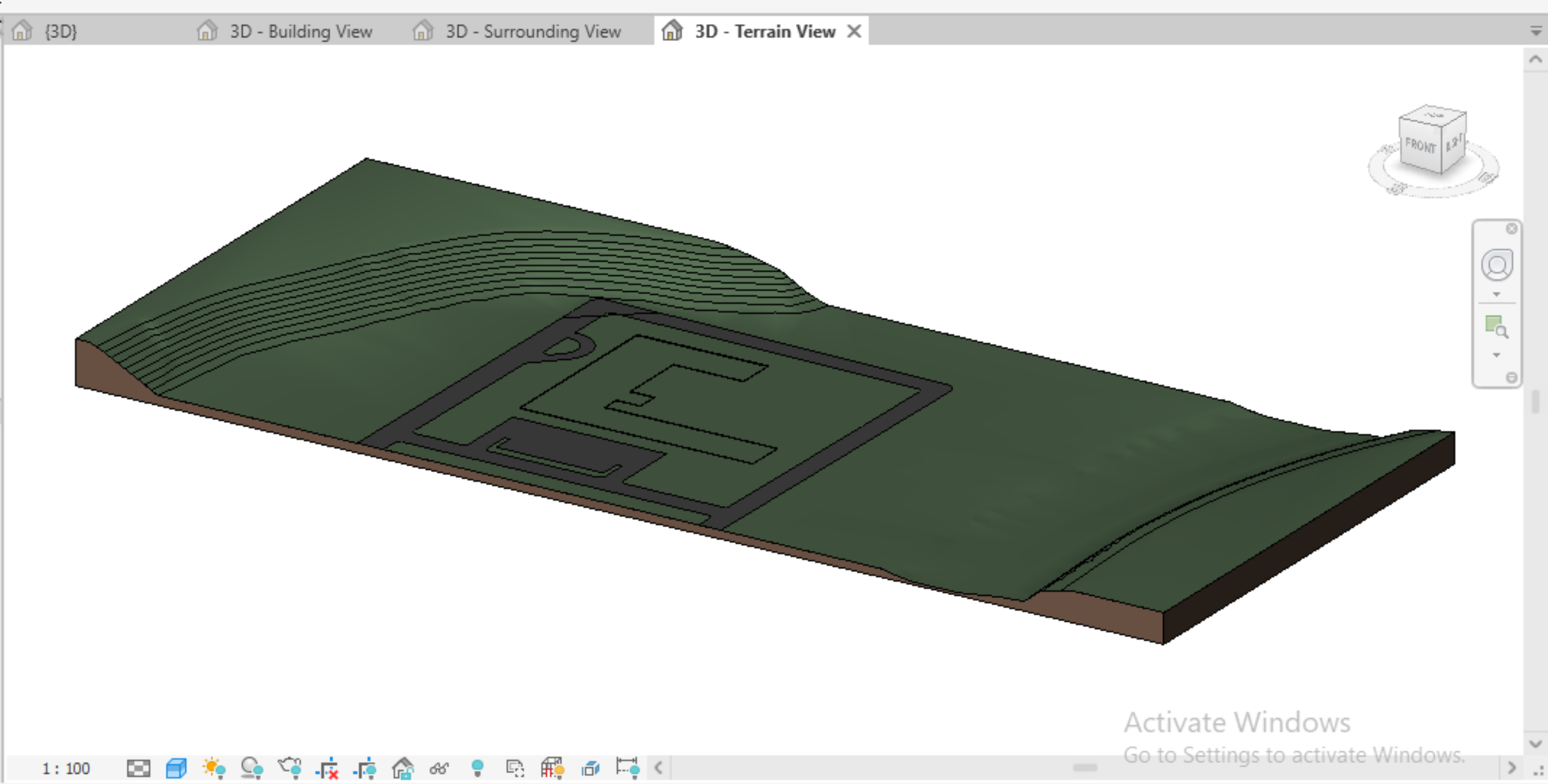Toggle Shadows on or off
Image resolution: width=1548 pixels, height=784 pixels.
tap(251, 768)
